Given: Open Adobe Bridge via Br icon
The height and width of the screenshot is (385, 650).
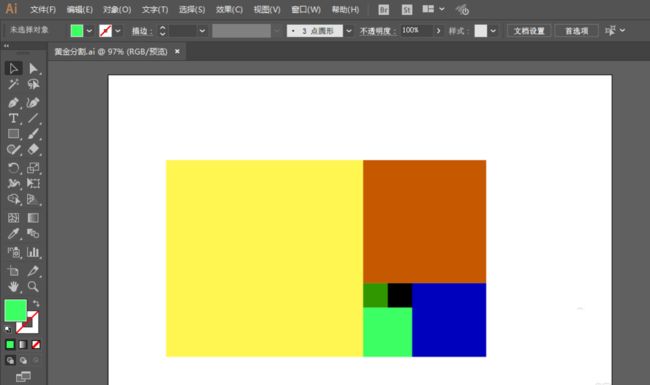Looking at the screenshot, I should (384, 10).
